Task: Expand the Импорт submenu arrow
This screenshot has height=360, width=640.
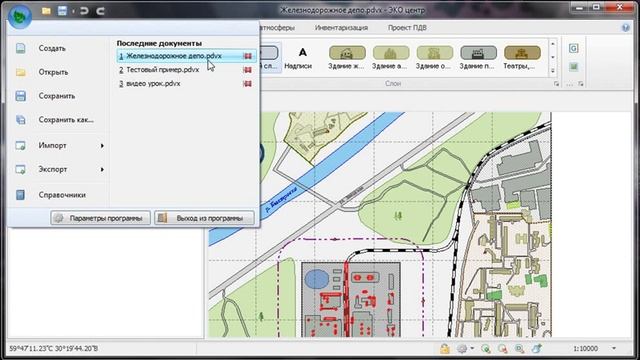Action: pyautogui.click(x=102, y=146)
